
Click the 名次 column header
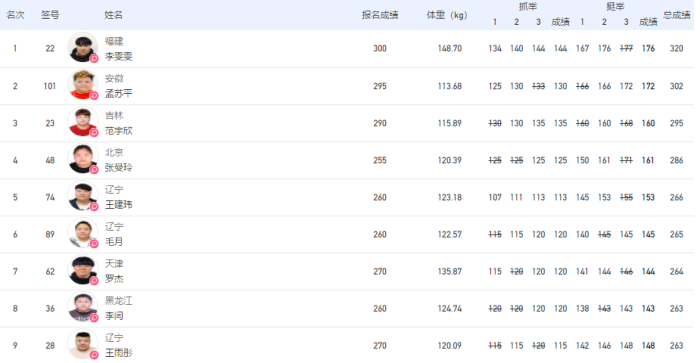pyautogui.click(x=15, y=15)
